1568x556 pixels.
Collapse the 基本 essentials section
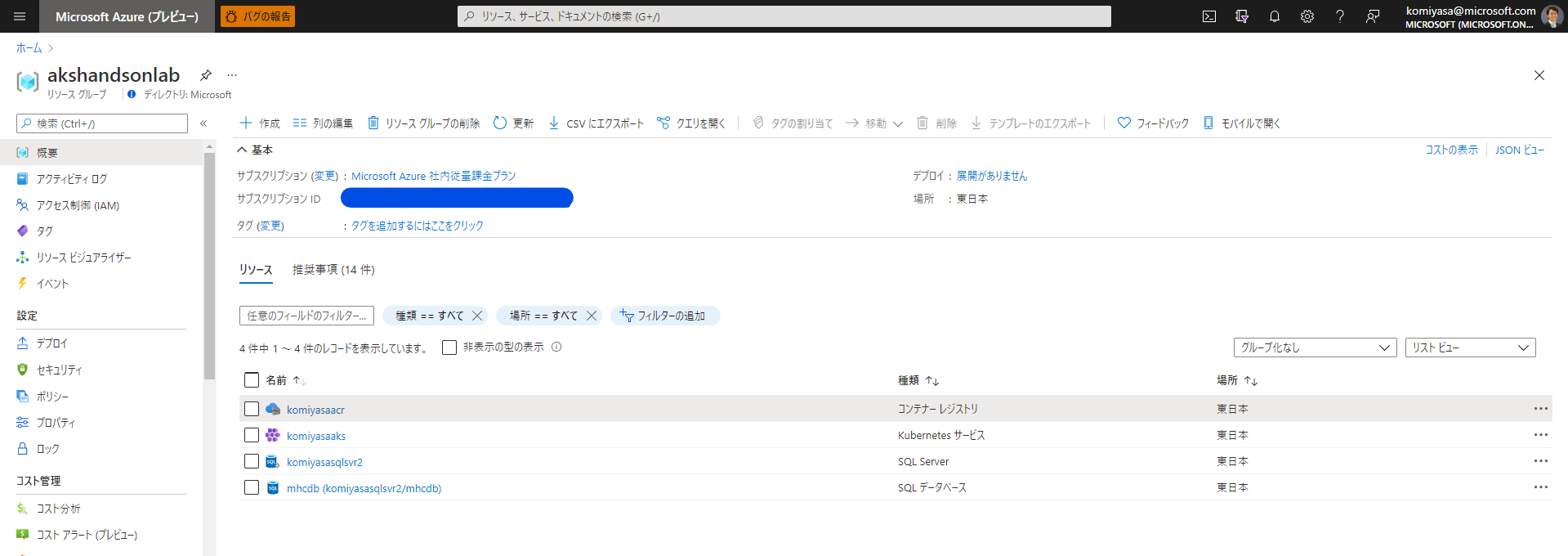pyautogui.click(x=255, y=150)
